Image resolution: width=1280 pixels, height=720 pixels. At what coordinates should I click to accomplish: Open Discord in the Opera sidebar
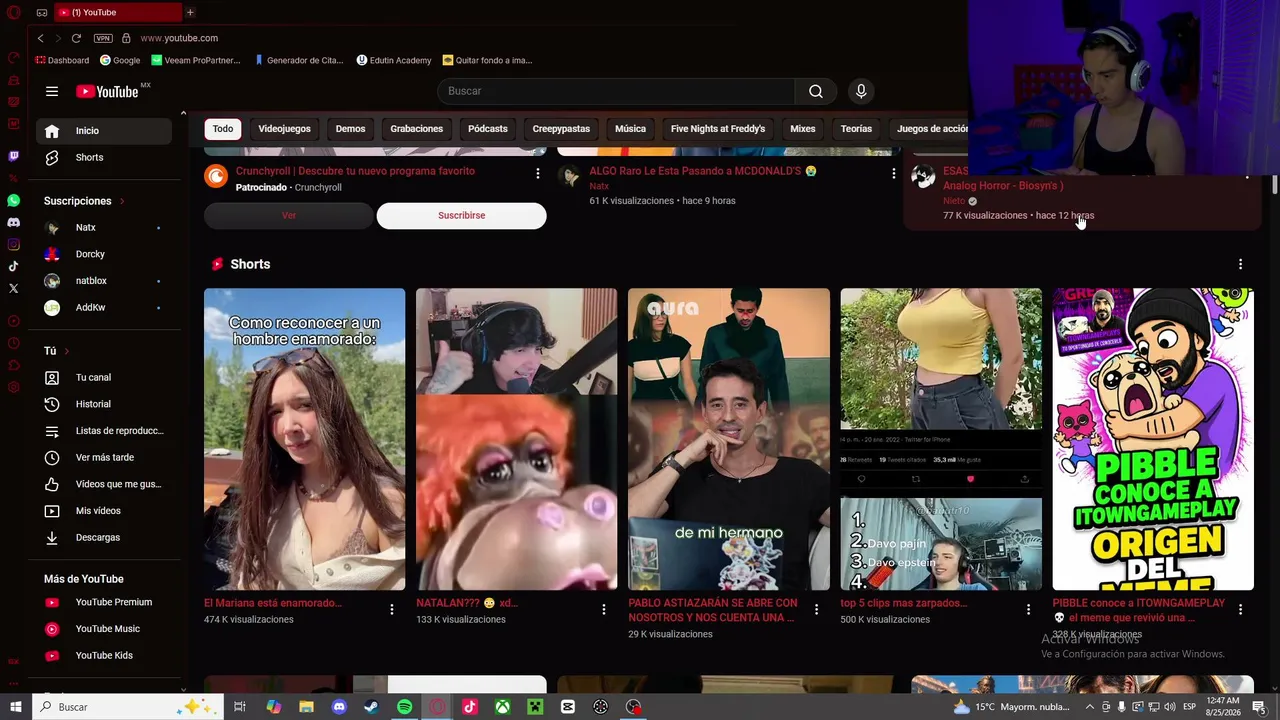point(13,222)
